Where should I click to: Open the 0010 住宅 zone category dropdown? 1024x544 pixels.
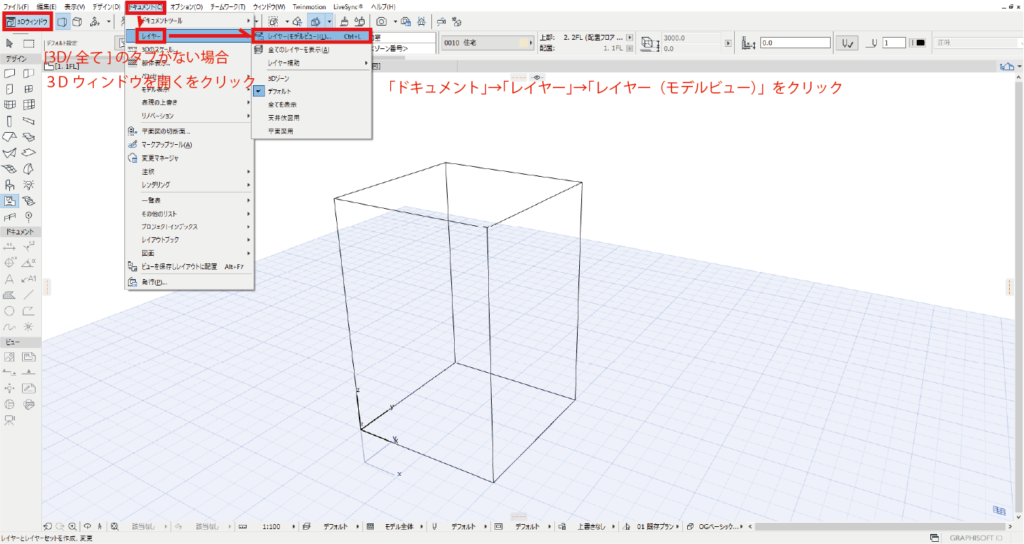point(487,43)
